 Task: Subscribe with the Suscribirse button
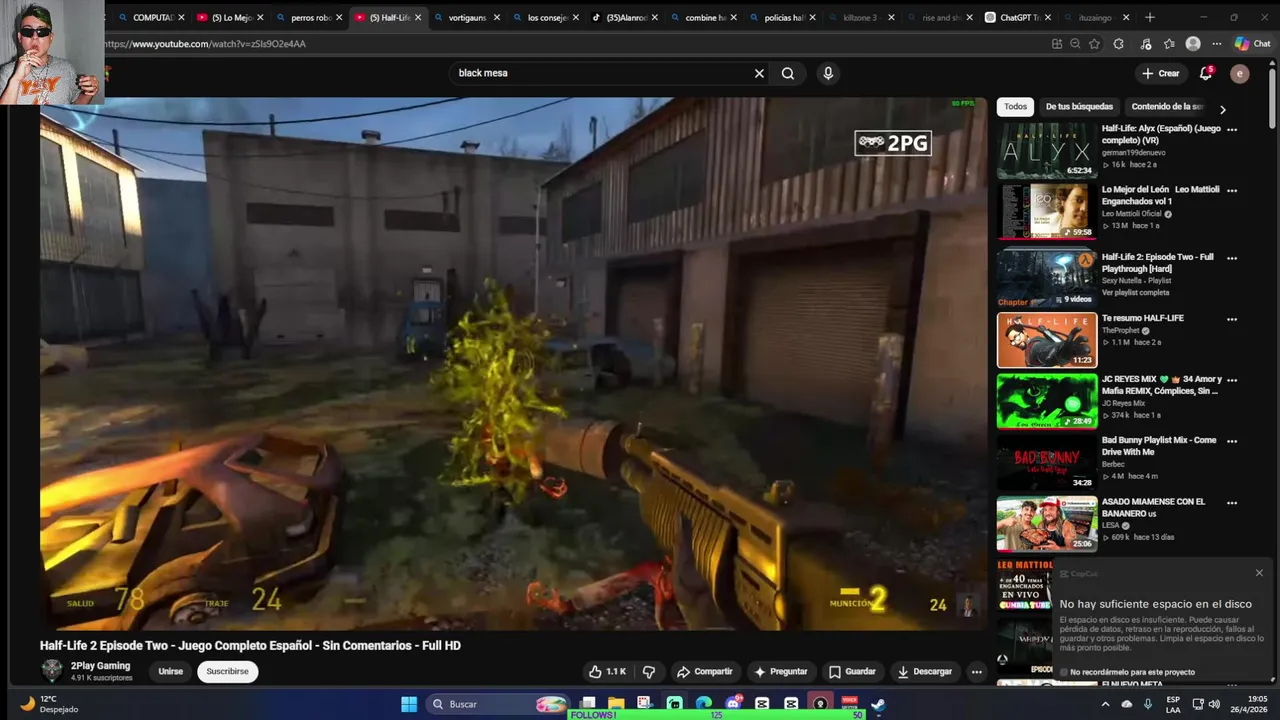click(x=228, y=671)
